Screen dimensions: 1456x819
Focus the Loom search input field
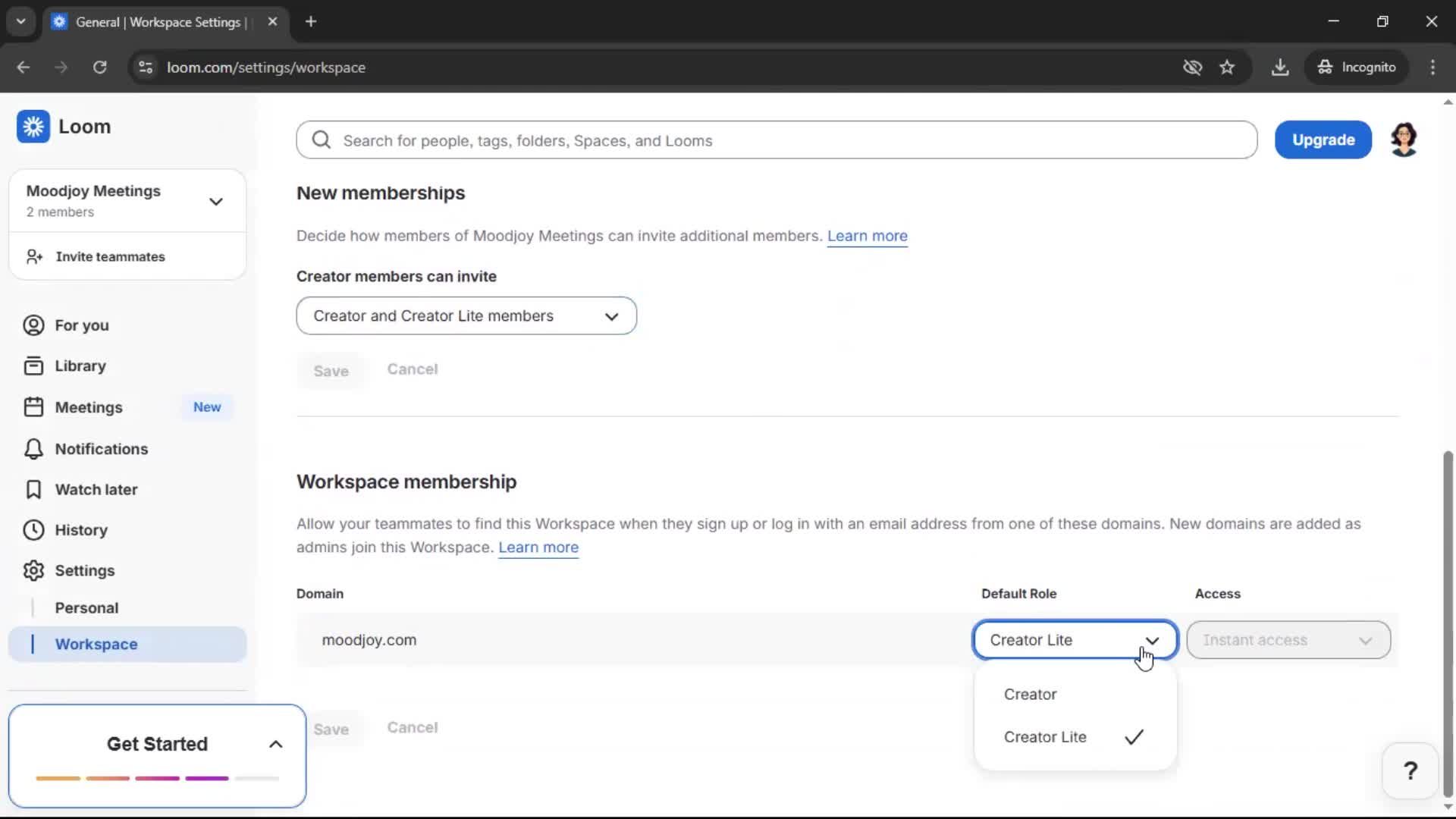[x=789, y=140]
